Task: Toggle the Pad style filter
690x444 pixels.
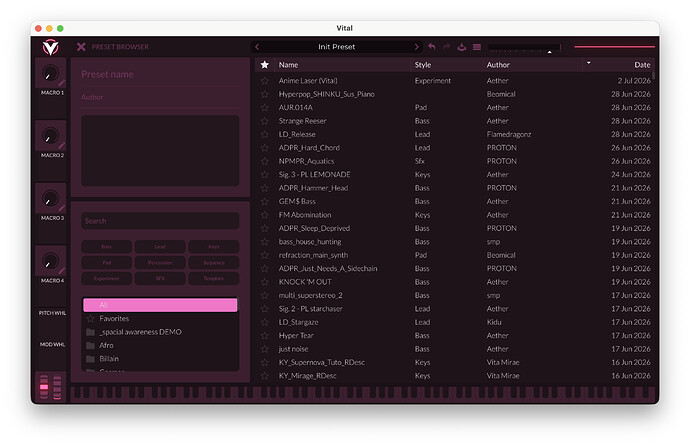Action: pyautogui.click(x=106, y=263)
